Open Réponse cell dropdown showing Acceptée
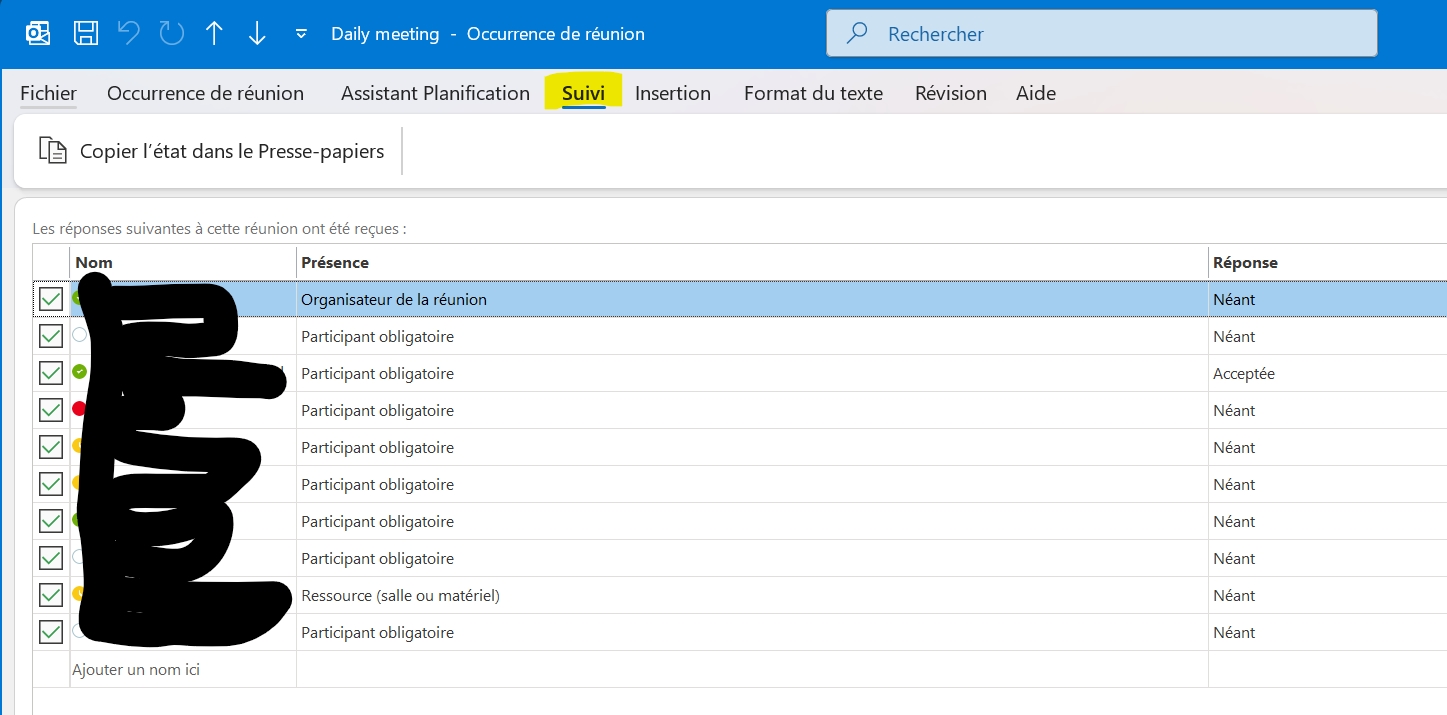The height and width of the screenshot is (715, 1447). coord(1320,374)
